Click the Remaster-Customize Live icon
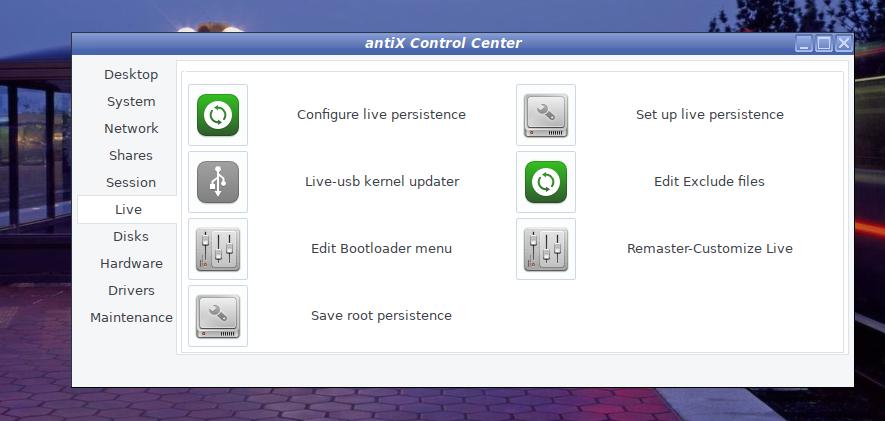 point(546,249)
